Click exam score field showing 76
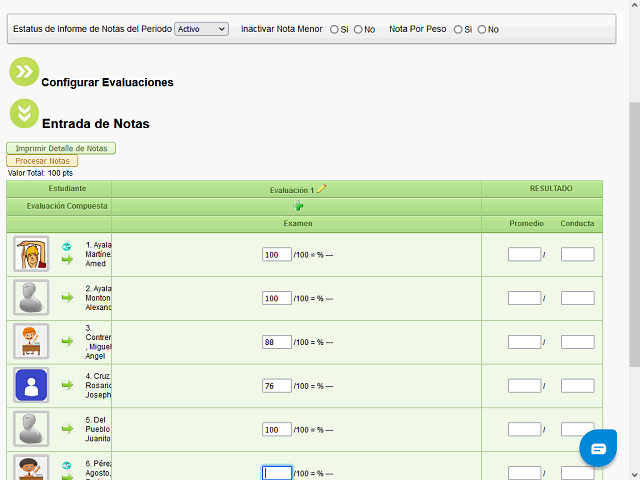This screenshot has height=480, width=640. 277,386
